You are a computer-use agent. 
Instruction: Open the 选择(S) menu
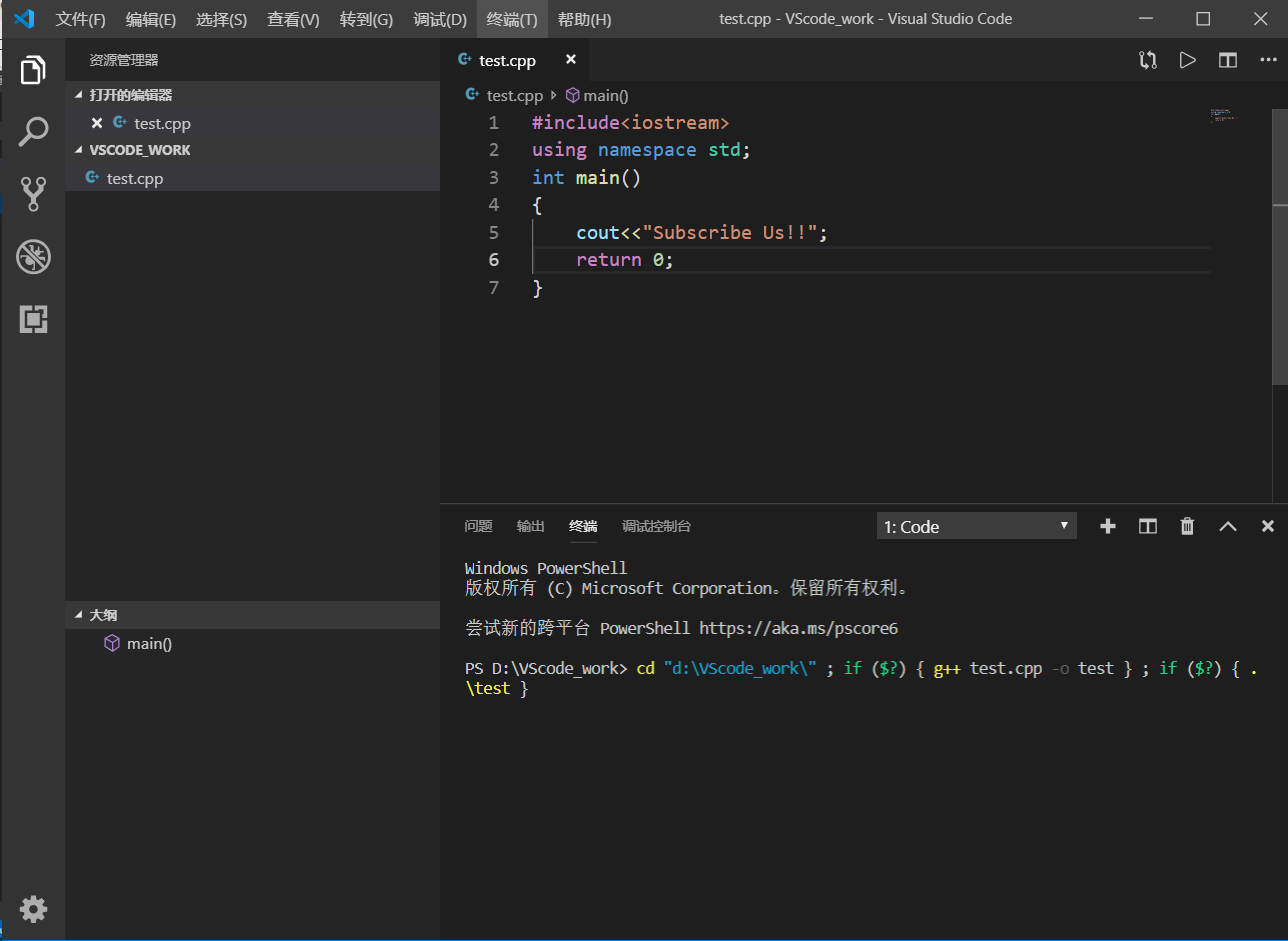222,19
